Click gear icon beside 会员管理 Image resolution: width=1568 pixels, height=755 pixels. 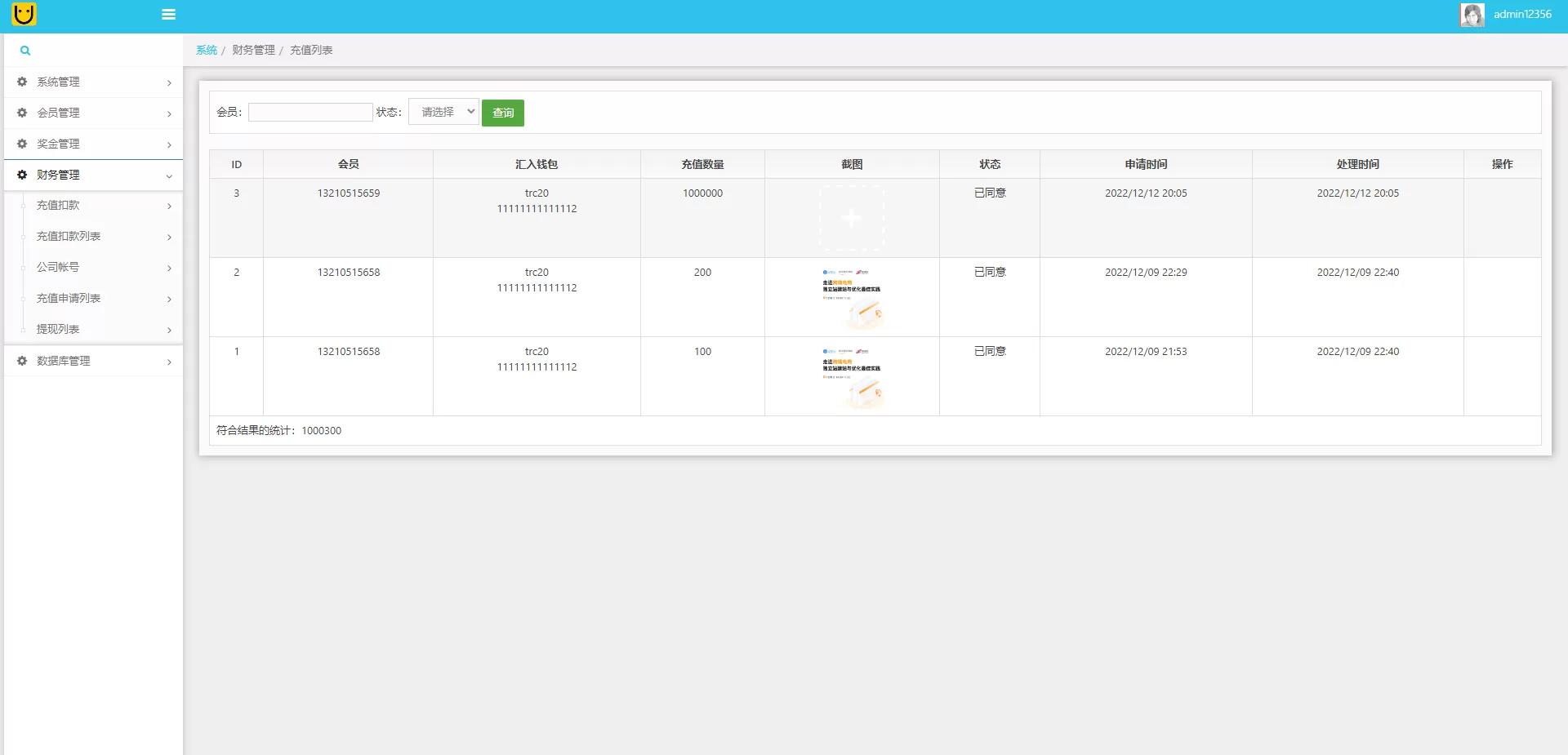tap(22, 113)
